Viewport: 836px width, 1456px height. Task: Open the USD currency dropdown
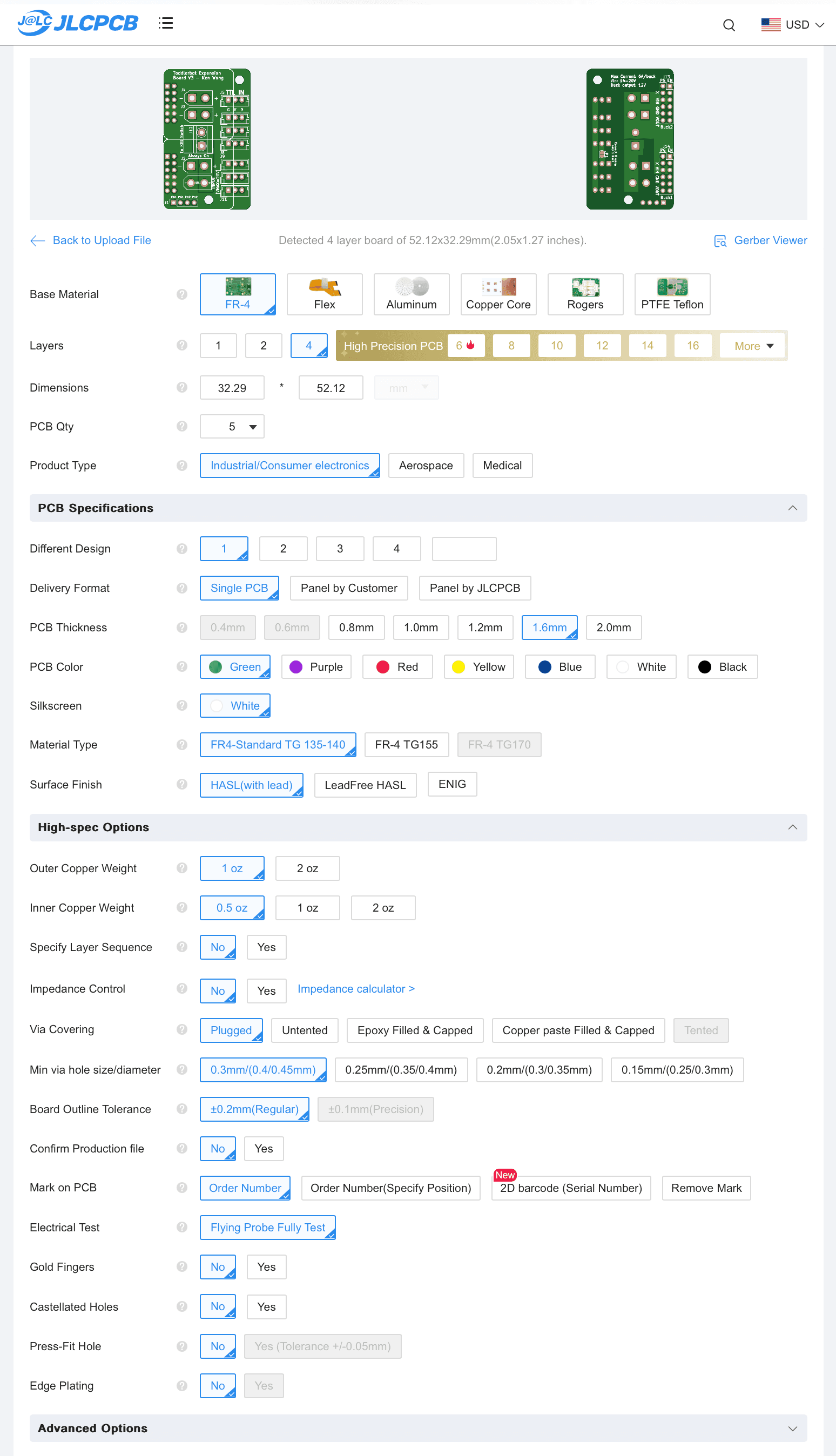pos(792,25)
